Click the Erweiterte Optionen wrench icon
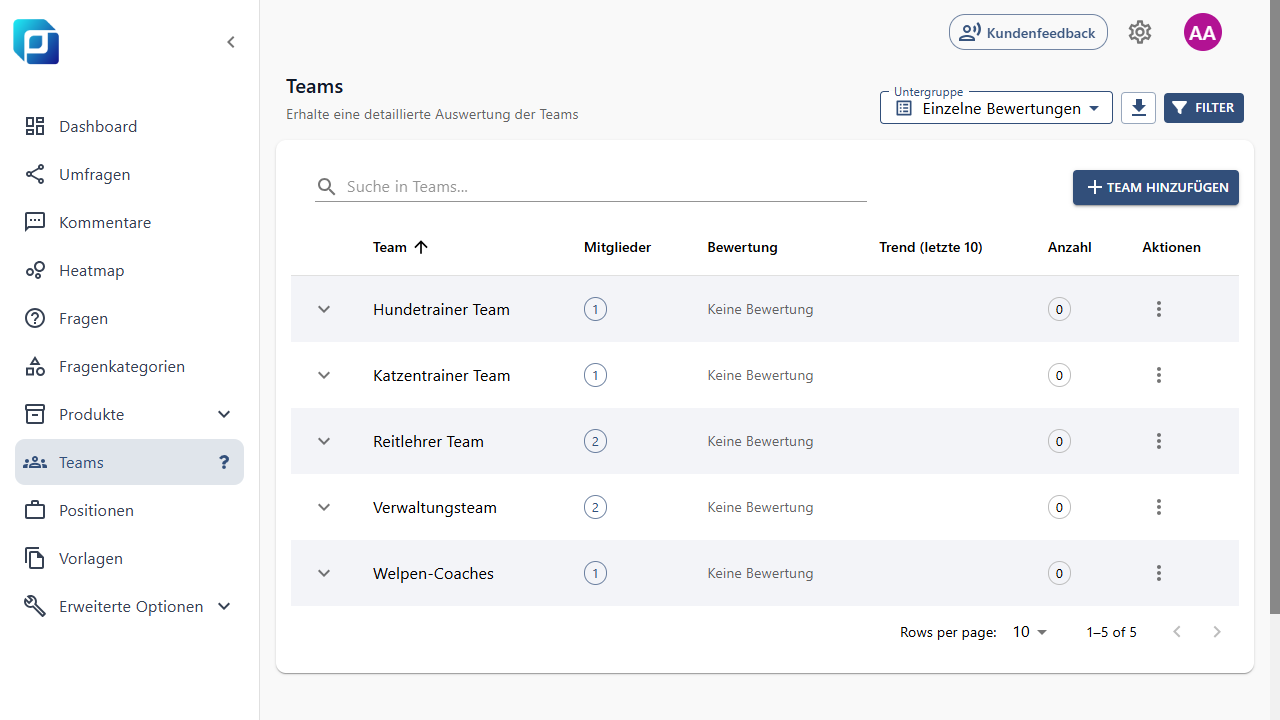 click(35, 606)
